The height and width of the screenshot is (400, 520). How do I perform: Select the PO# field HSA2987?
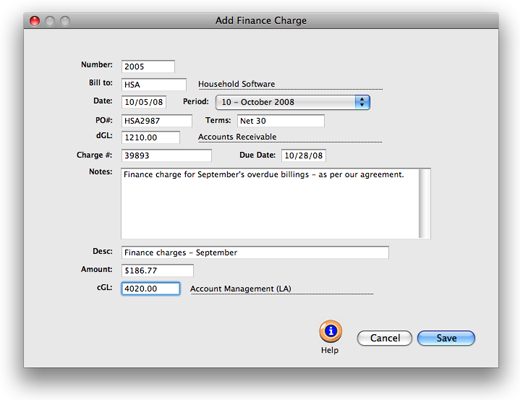[157, 121]
